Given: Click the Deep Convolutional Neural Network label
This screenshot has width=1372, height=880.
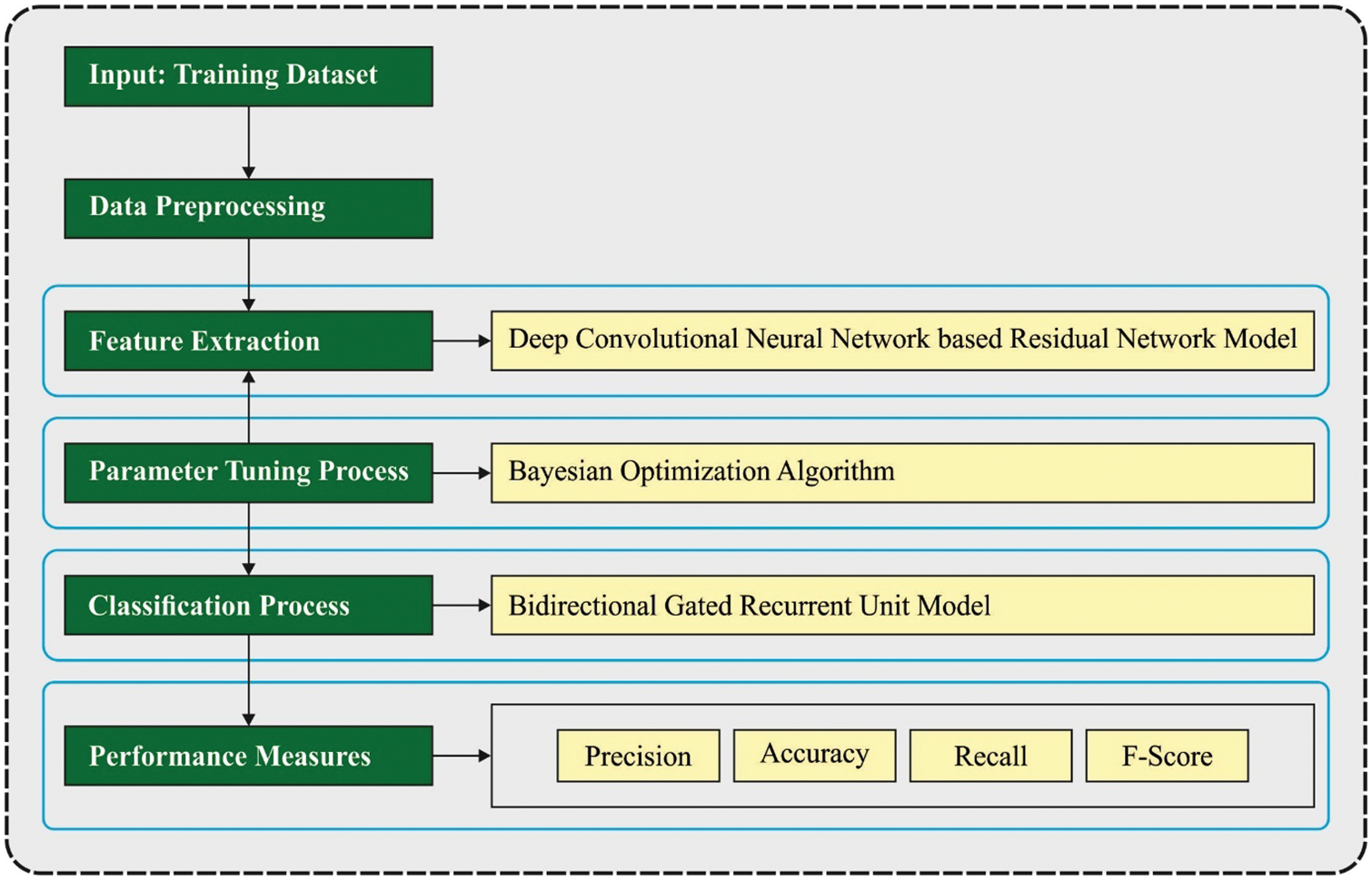Looking at the screenshot, I should point(904,340).
